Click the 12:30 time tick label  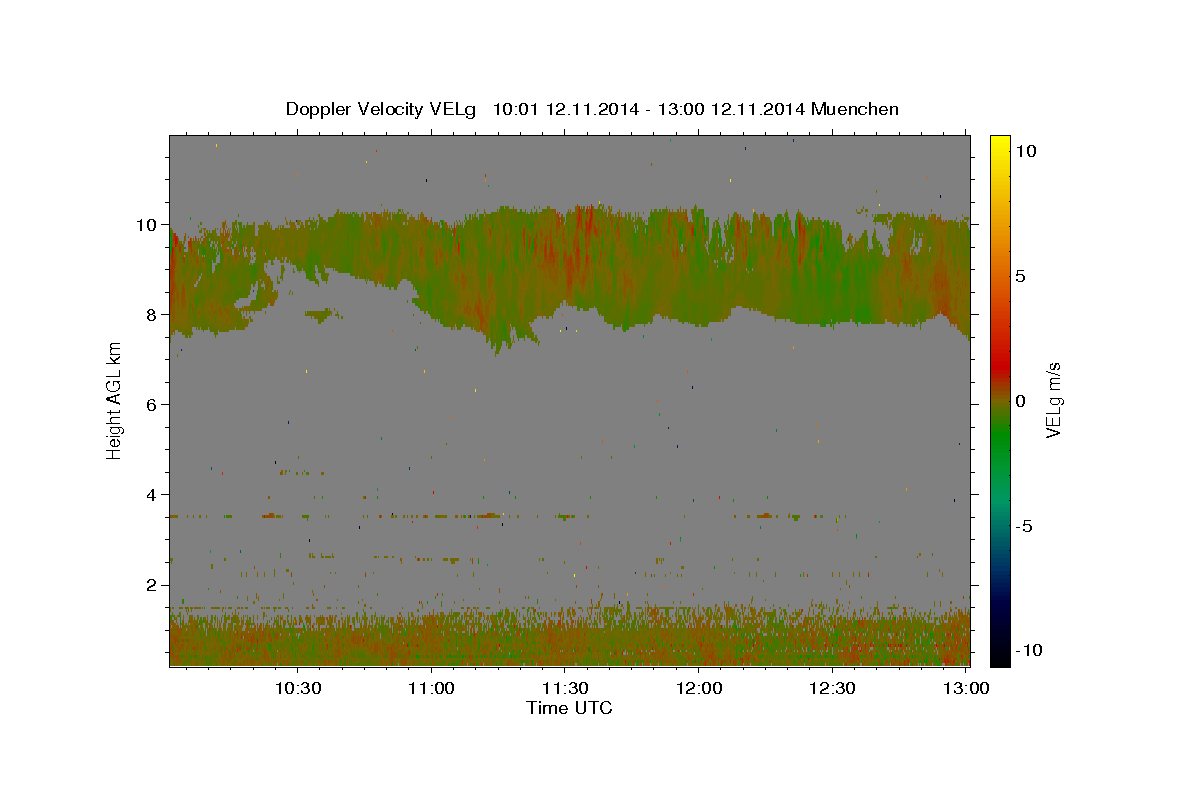point(832,688)
